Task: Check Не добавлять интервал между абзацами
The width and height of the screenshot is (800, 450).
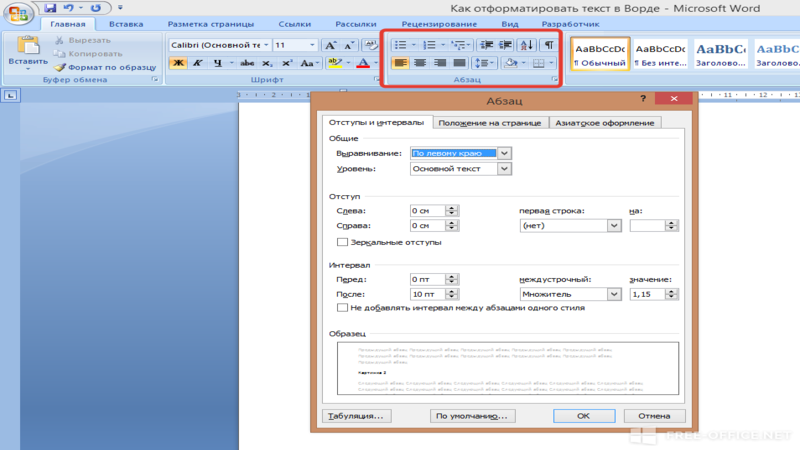Action: click(x=342, y=308)
